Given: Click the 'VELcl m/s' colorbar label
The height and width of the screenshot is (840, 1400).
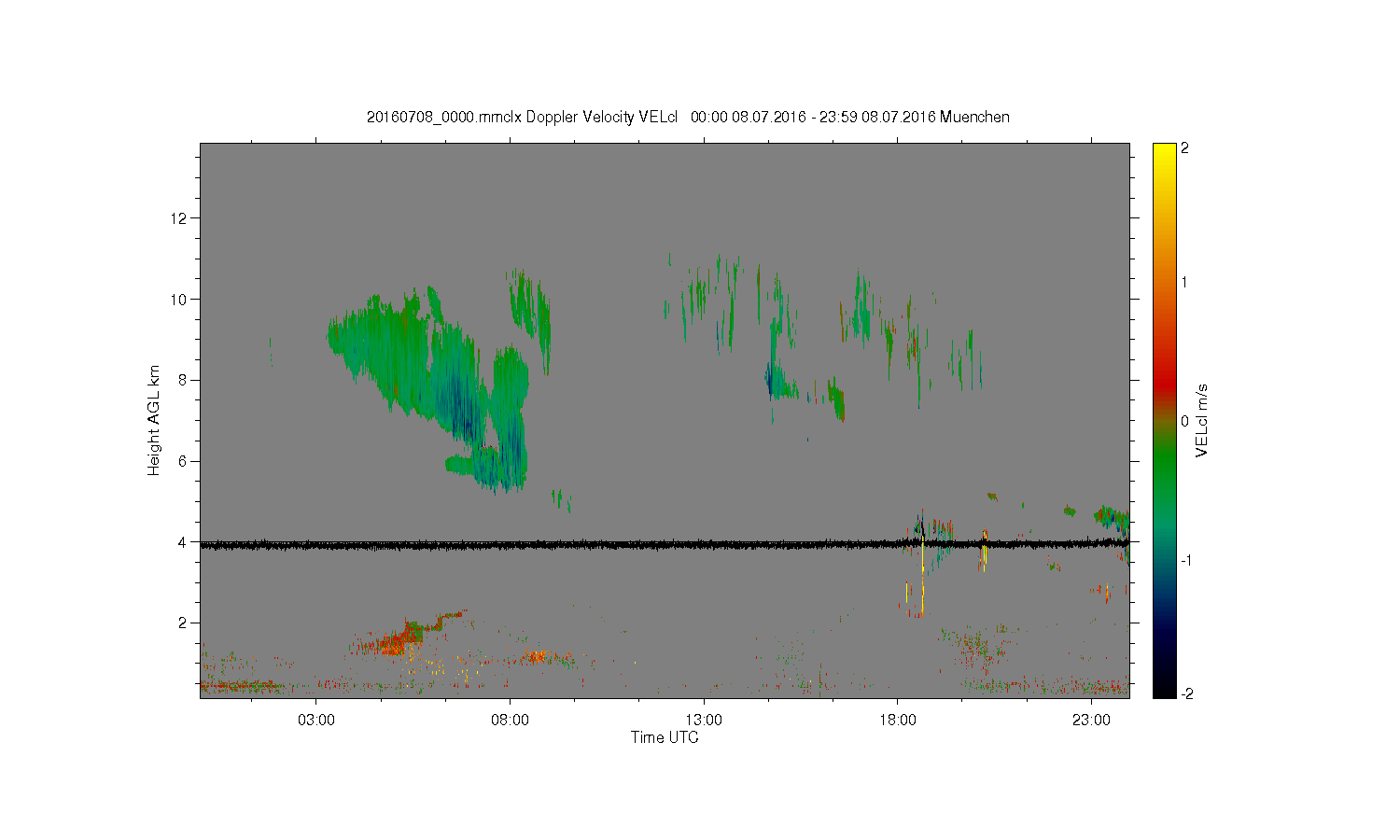Looking at the screenshot, I should [x=1202, y=420].
